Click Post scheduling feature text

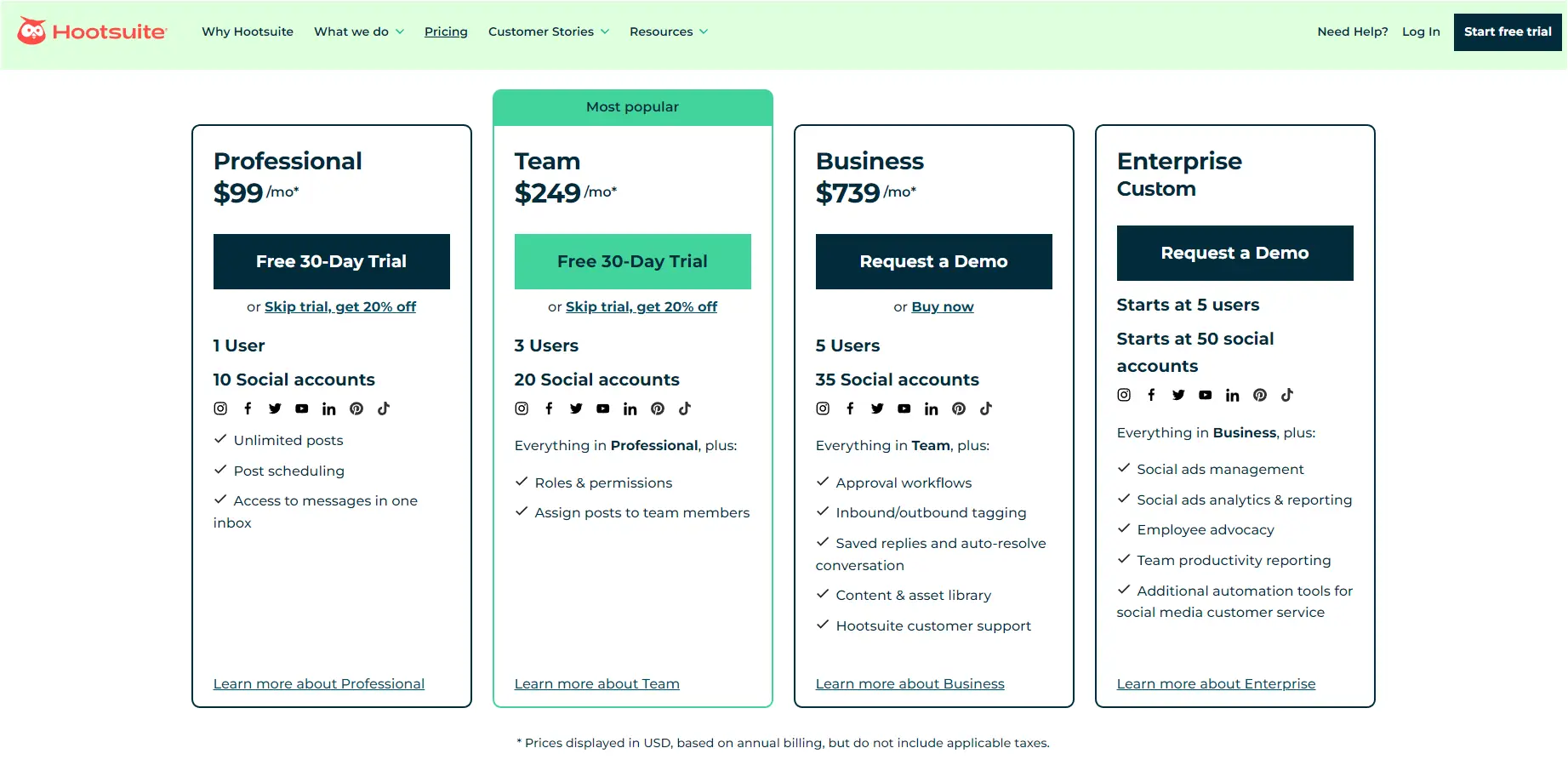[289, 471]
